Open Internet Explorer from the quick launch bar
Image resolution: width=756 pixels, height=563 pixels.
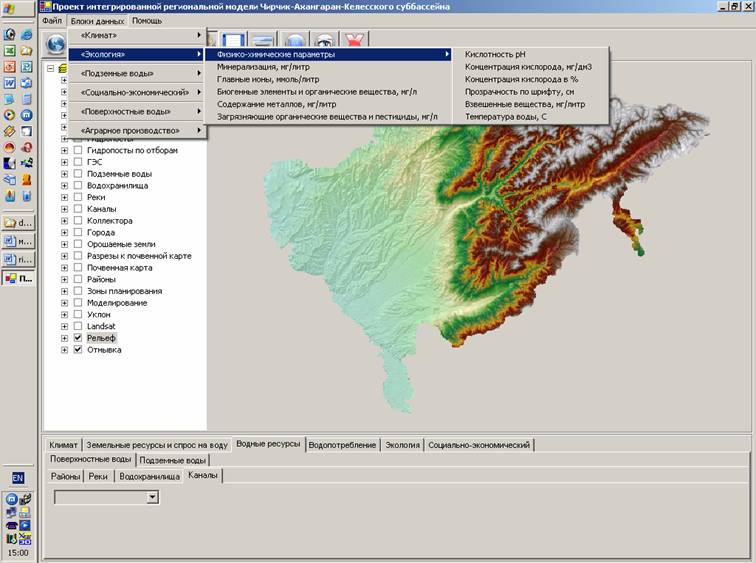tap(26, 35)
